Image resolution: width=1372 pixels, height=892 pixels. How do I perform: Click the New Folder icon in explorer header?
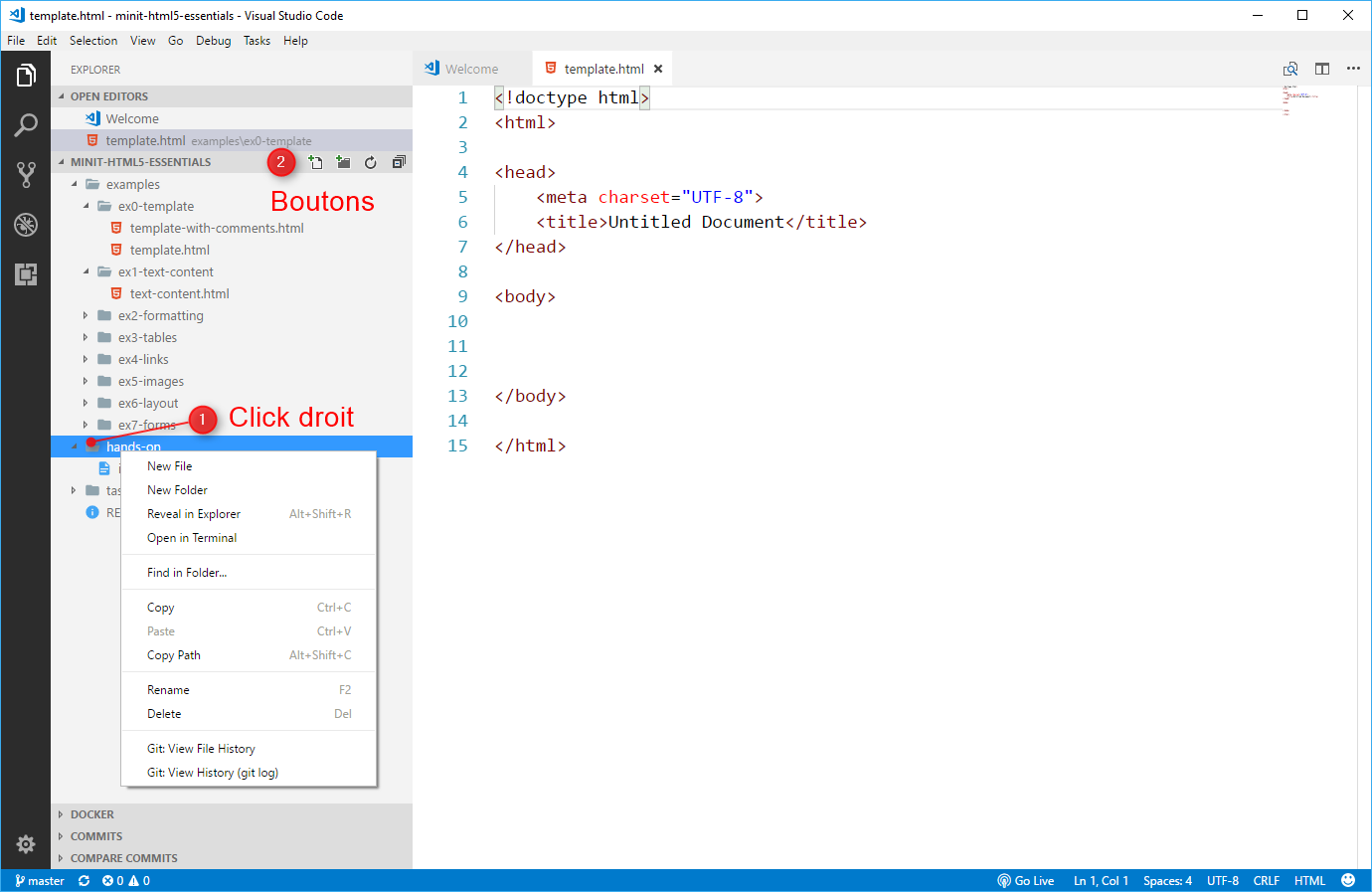point(343,162)
